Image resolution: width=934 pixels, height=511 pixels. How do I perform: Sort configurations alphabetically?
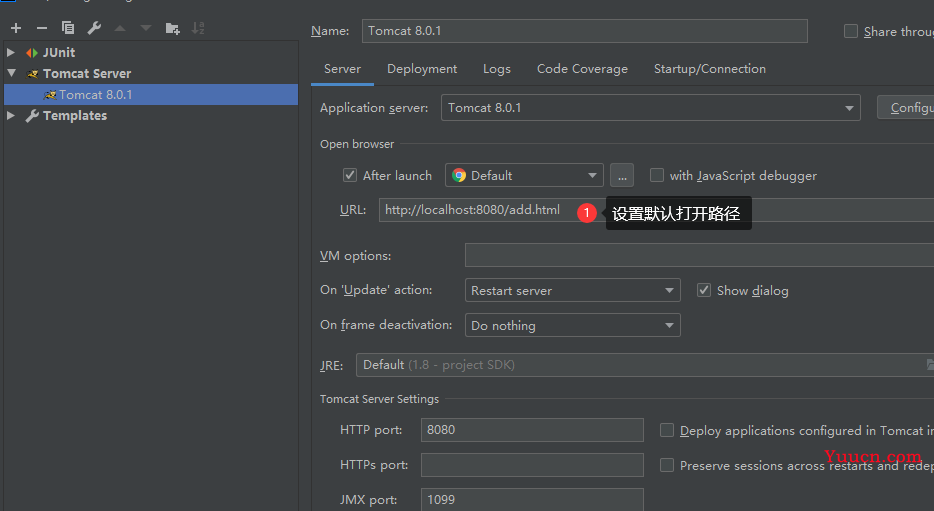198,28
